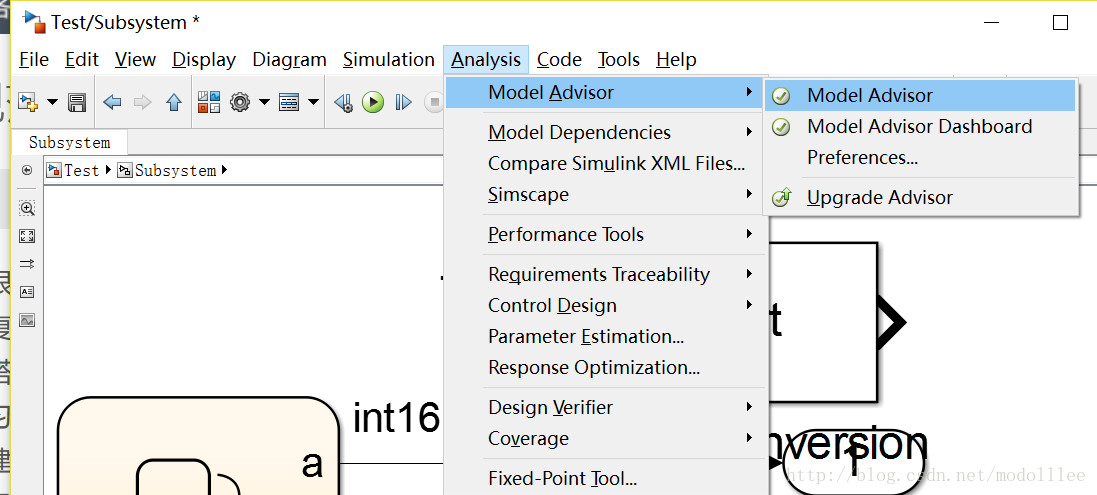This screenshot has width=1097, height=495.
Task: Click the Model Configuration gear icon
Action: pyautogui.click(x=240, y=103)
